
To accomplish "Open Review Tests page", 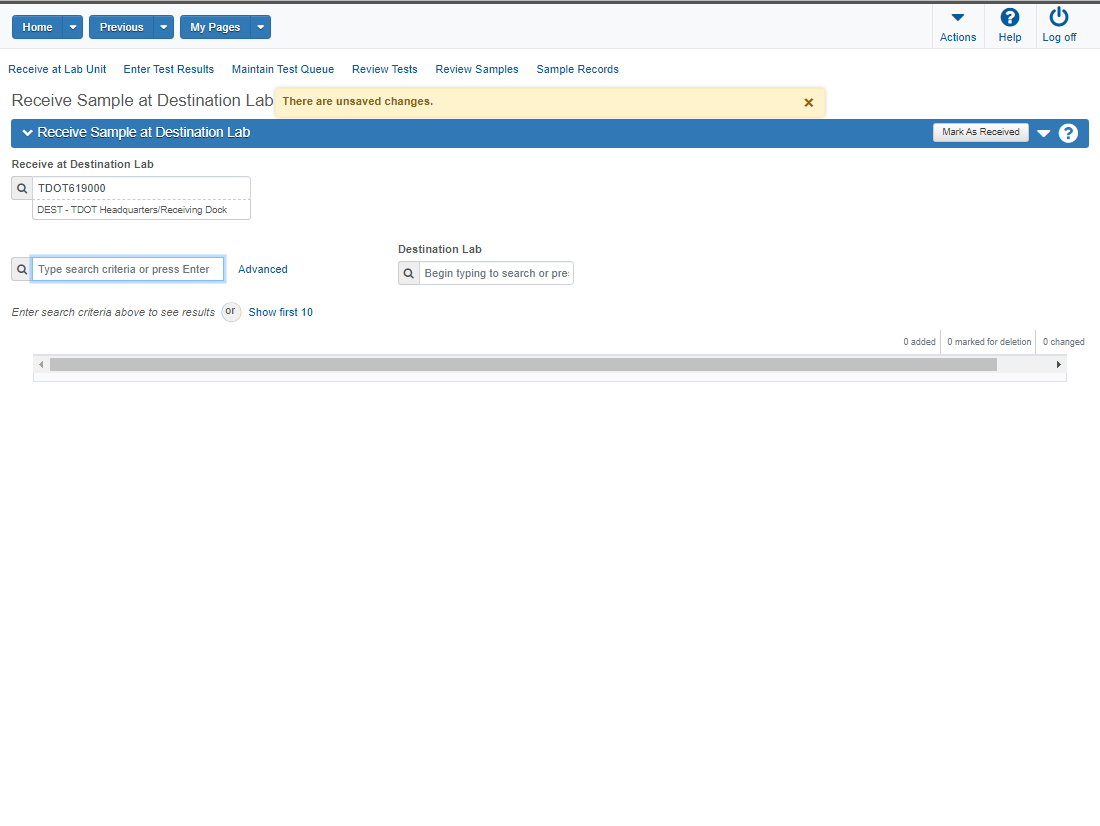I will (x=384, y=69).
